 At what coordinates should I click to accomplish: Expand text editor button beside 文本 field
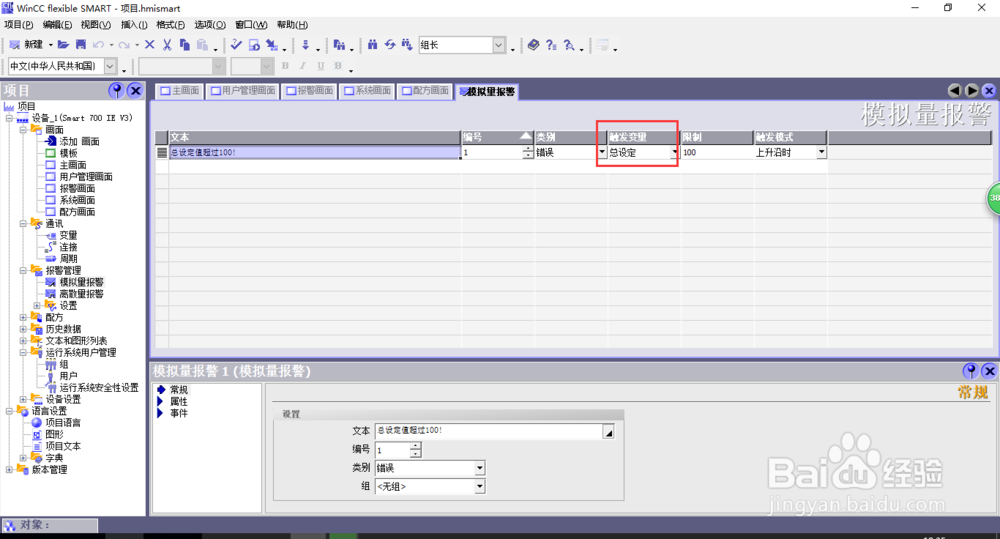tap(608, 433)
